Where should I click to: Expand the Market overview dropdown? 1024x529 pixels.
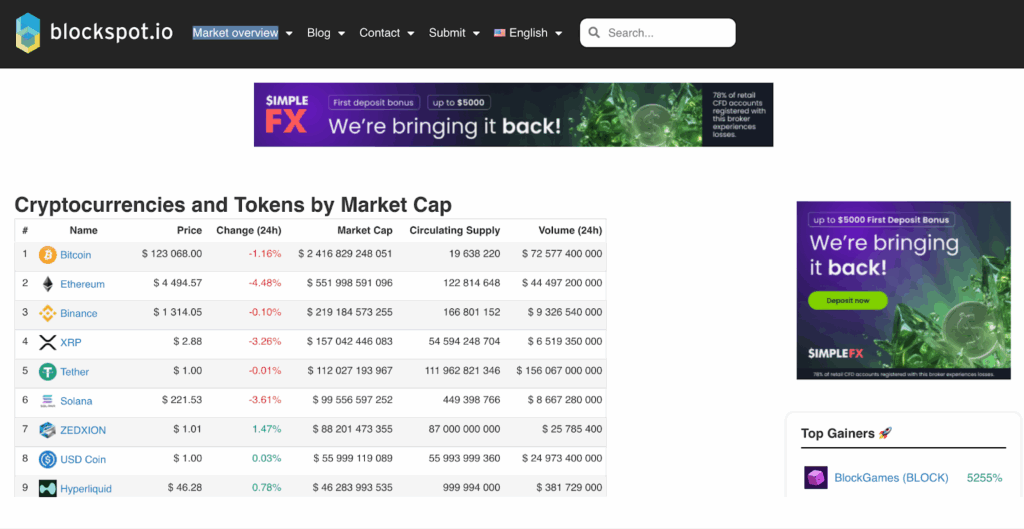pyautogui.click(x=242, y=33)
